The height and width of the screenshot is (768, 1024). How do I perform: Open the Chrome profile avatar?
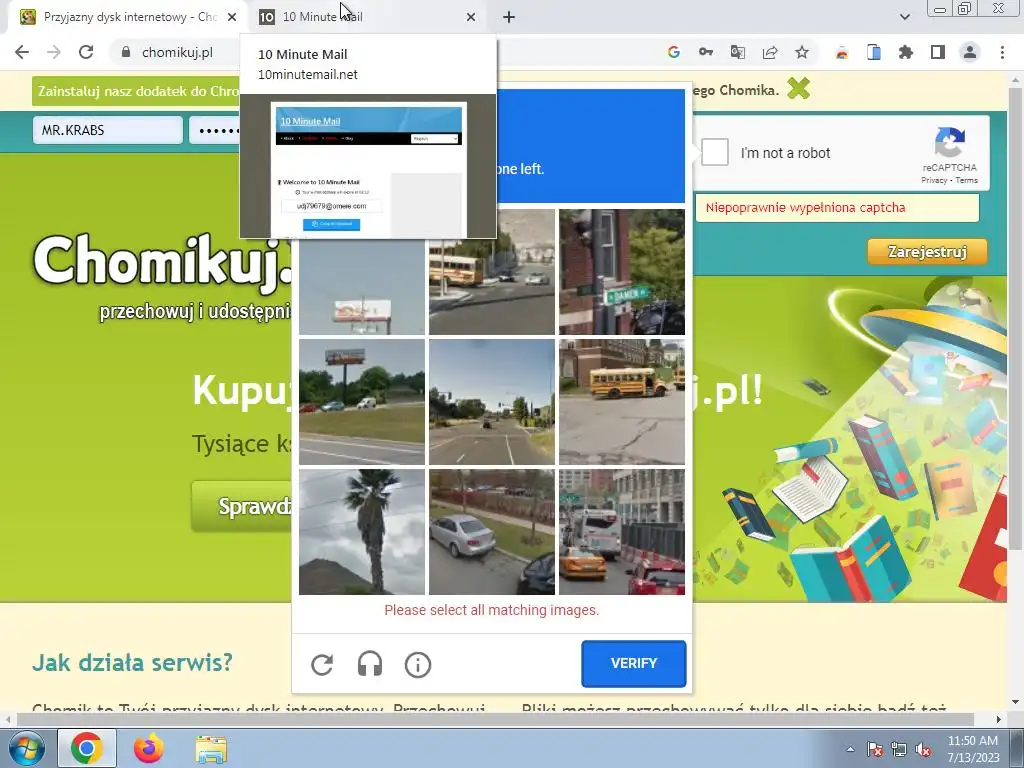pyautogui.click(x=969, y=52)
